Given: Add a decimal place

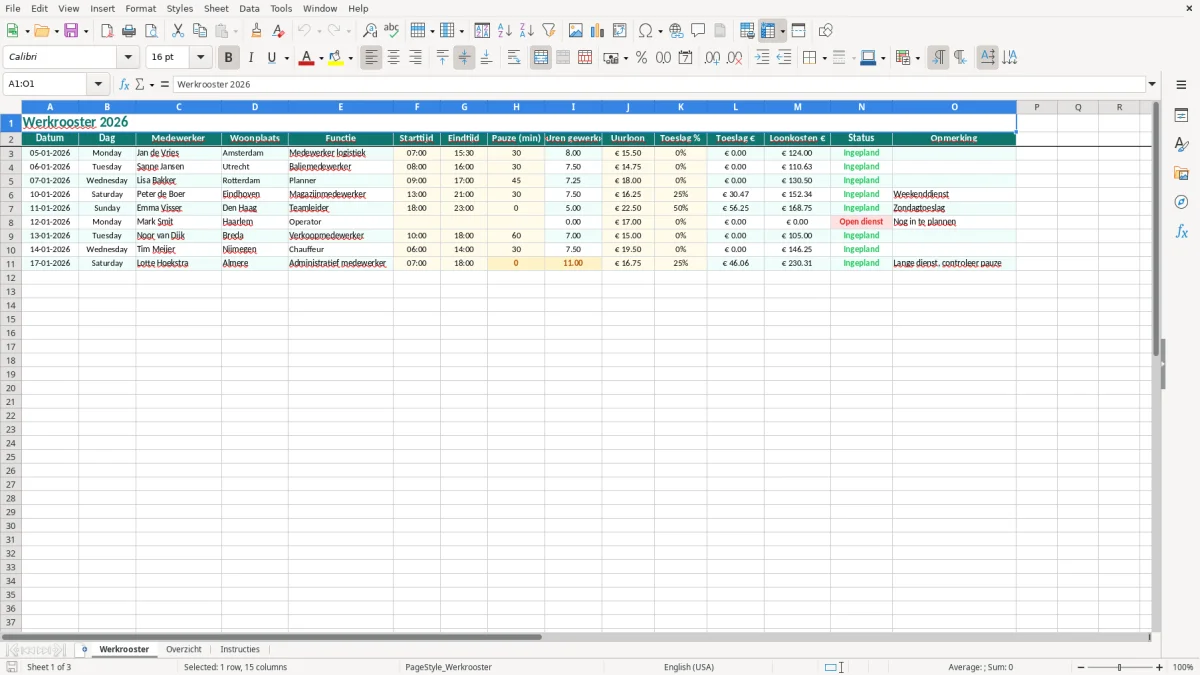Looking at the screenshot, I should pyautogui.click(x=712, y=58).
